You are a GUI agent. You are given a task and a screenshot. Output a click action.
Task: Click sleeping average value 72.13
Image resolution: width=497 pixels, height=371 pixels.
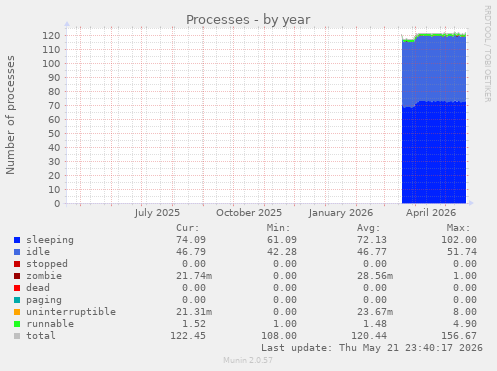(372, 240)
